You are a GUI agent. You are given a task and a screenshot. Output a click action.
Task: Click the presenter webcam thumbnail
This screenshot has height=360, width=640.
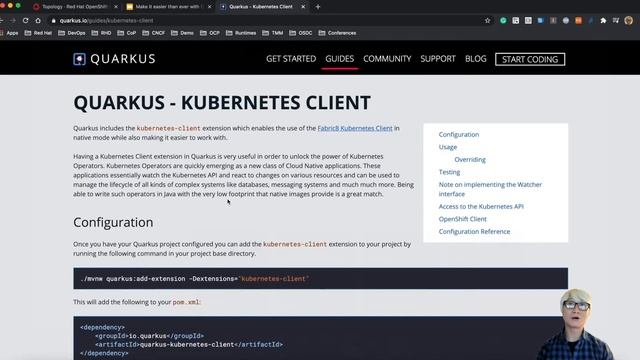point(576,324)
